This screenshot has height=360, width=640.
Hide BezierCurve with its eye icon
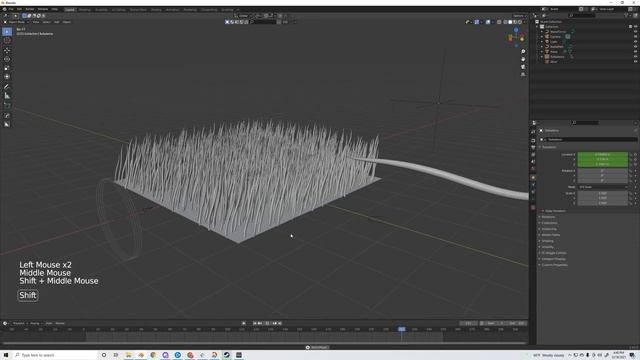pyautogui.click(x=635, y=31)
